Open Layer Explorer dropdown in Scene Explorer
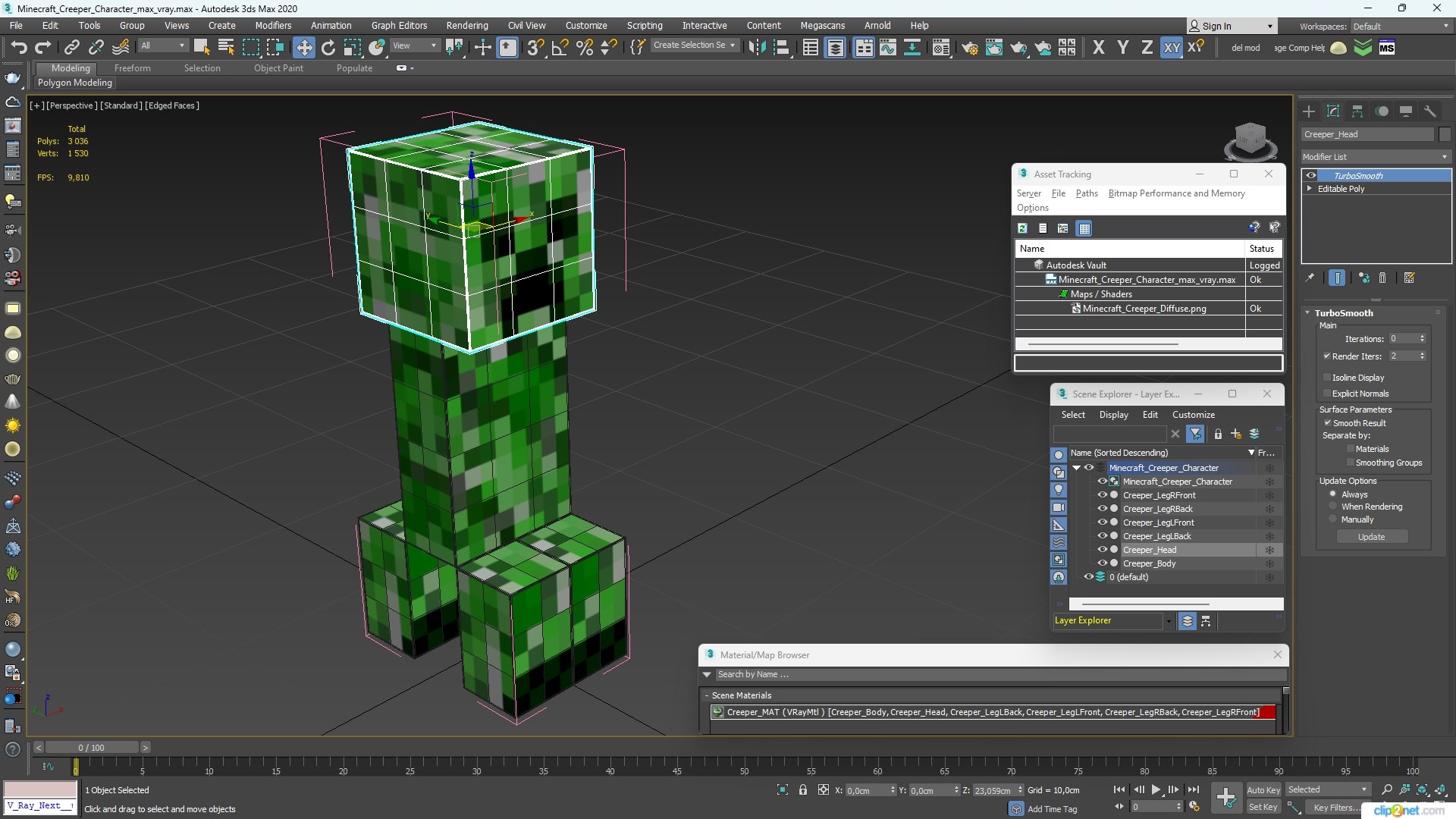1456x819 pixels. (x=1168, y=621)
